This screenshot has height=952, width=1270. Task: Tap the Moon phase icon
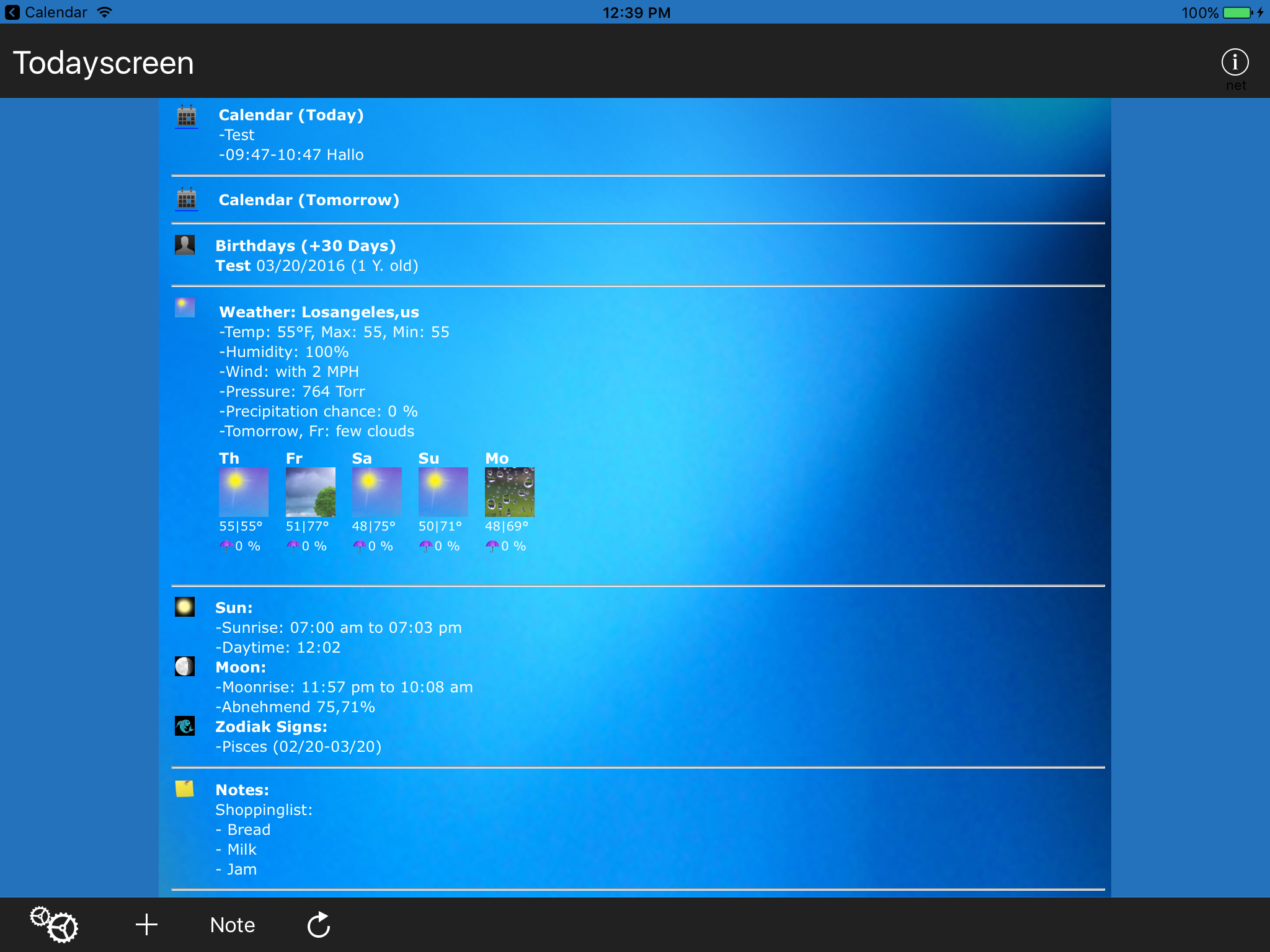point(185,666)
